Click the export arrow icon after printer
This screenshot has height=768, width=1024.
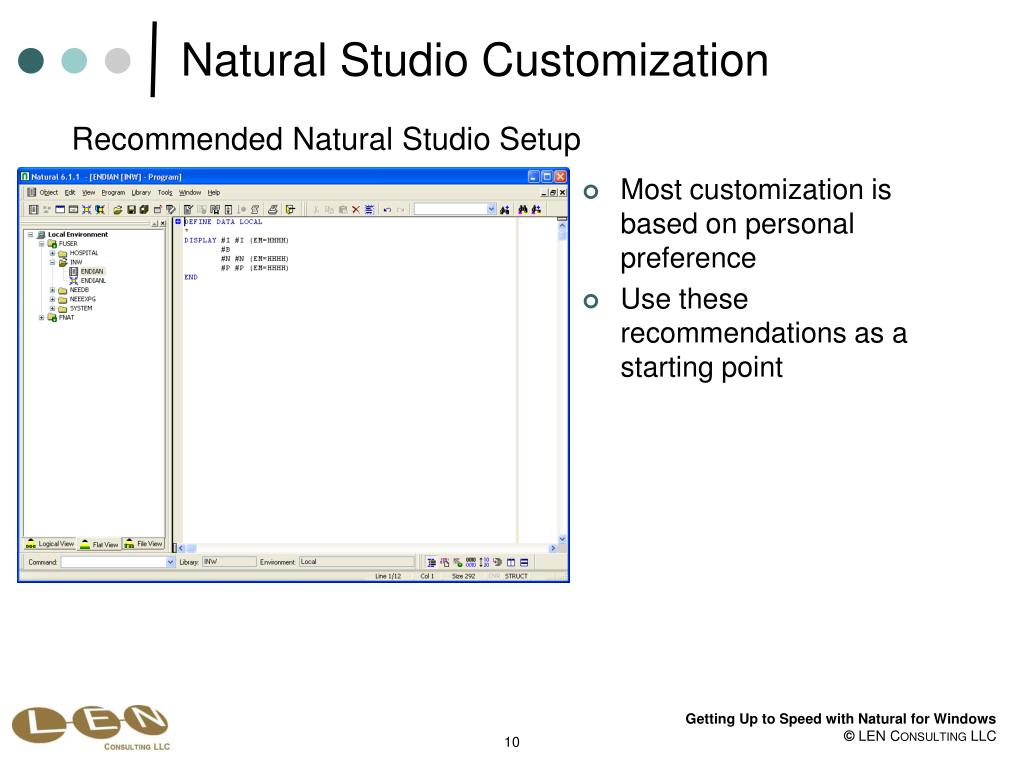click(290, 210)
